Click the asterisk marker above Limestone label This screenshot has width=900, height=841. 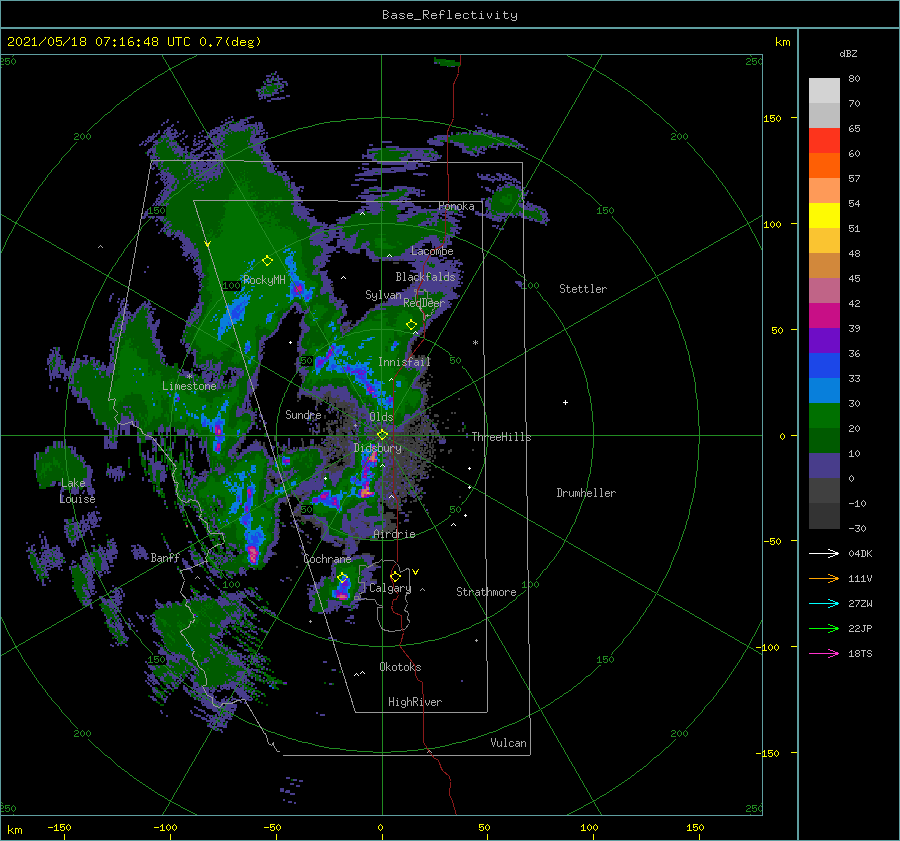pos(189,377)
